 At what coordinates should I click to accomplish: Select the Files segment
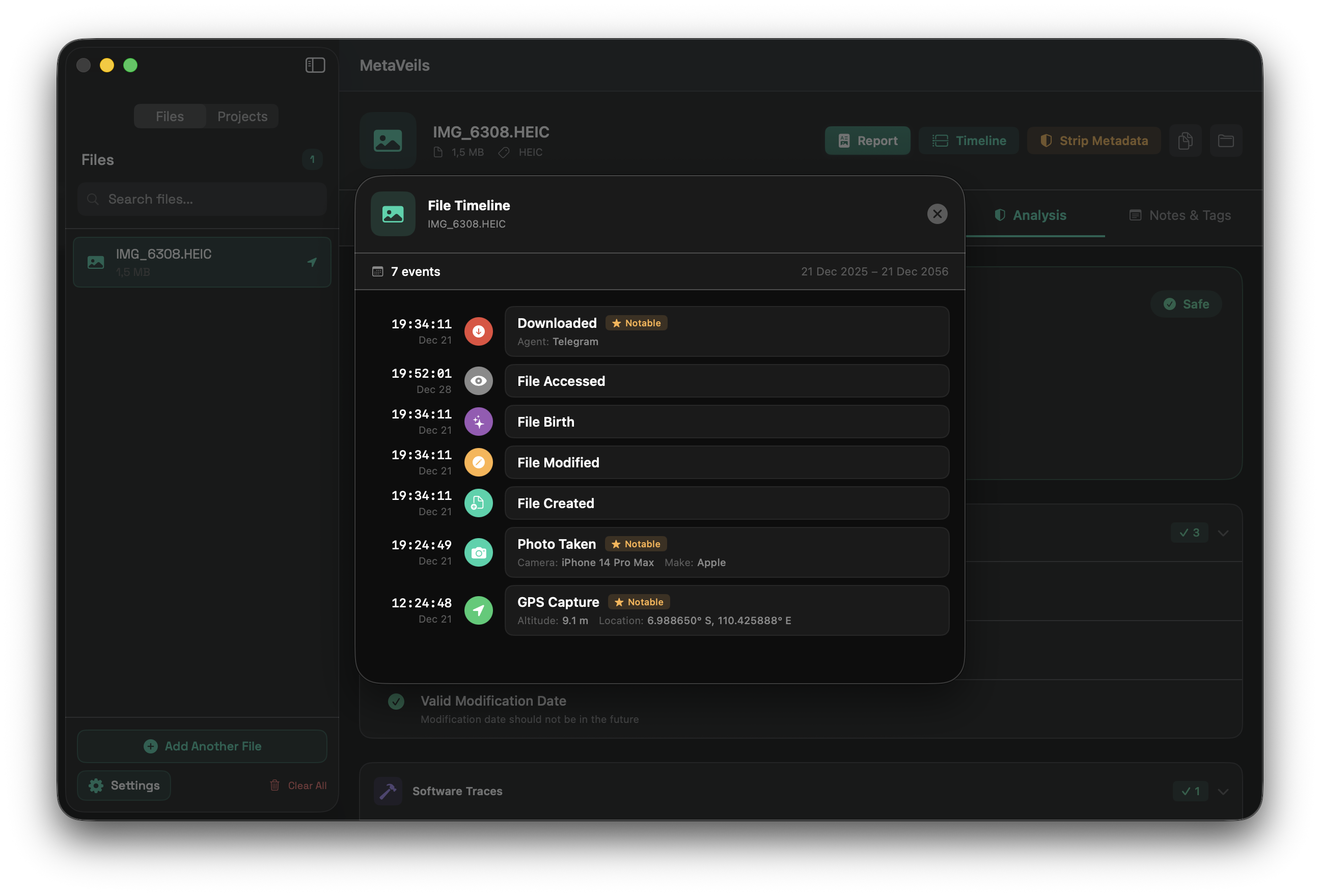tap(170, 117)
